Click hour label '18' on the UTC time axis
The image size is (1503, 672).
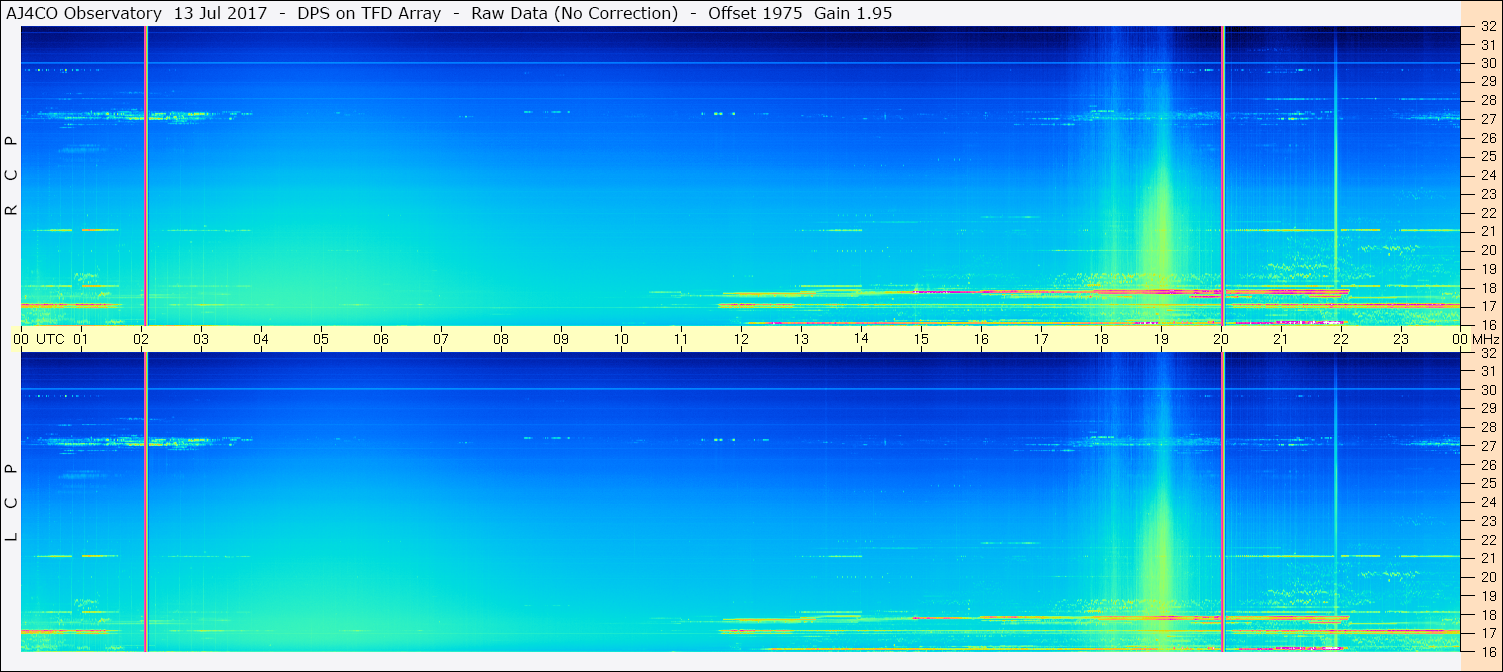[x=1101, y=339]
